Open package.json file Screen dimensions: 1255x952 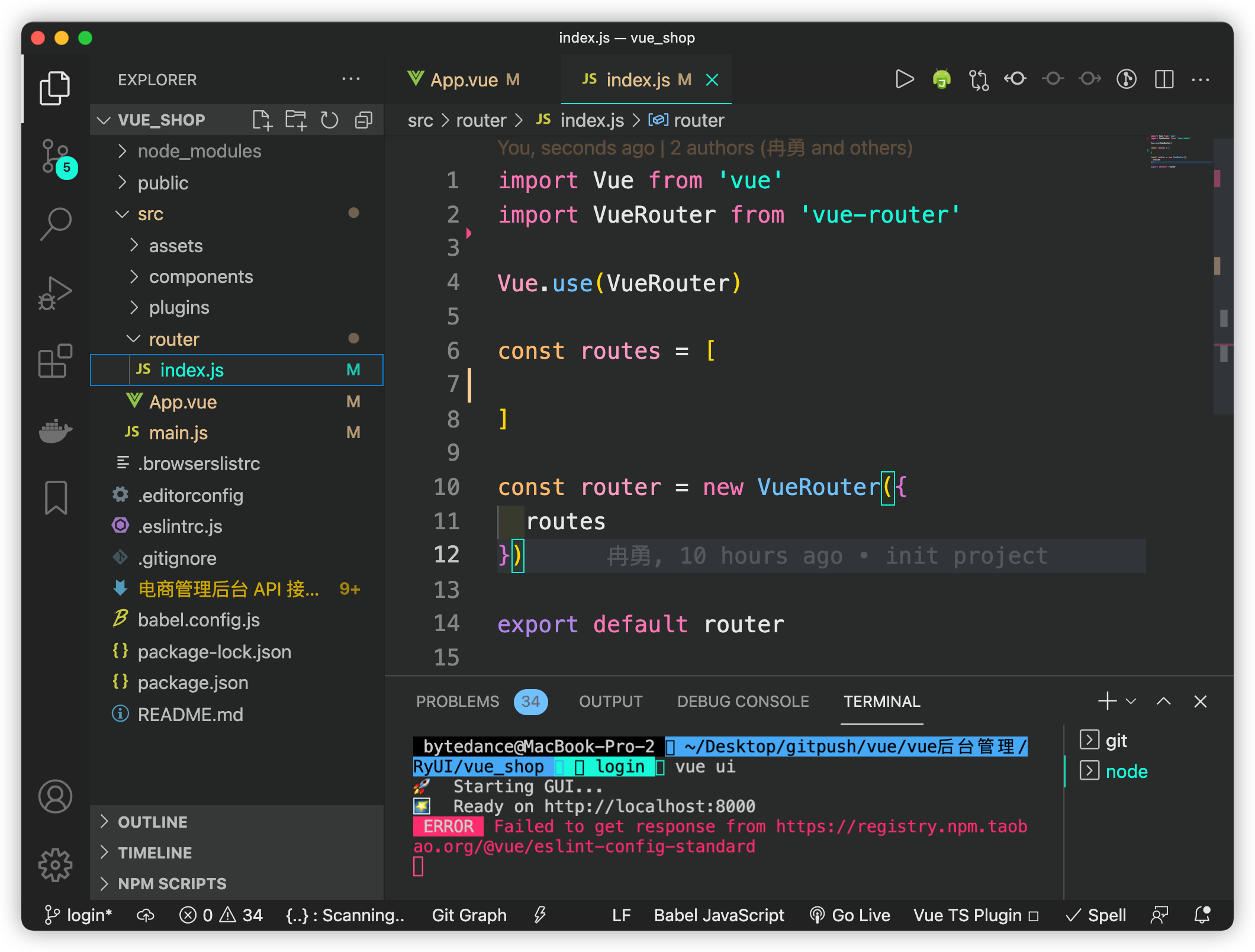click(237, 683)
